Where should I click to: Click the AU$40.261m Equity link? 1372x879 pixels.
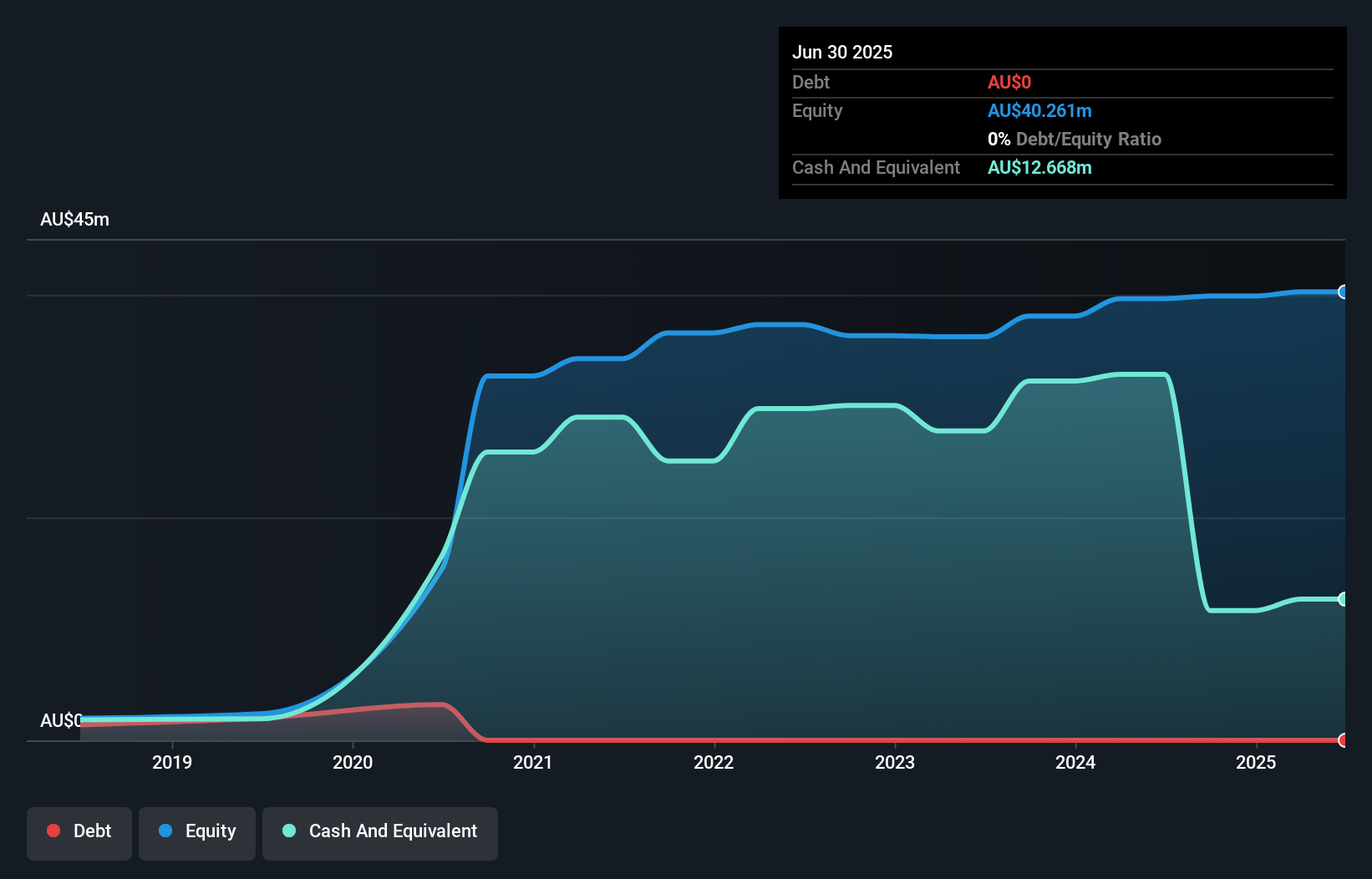(1039, 110)
